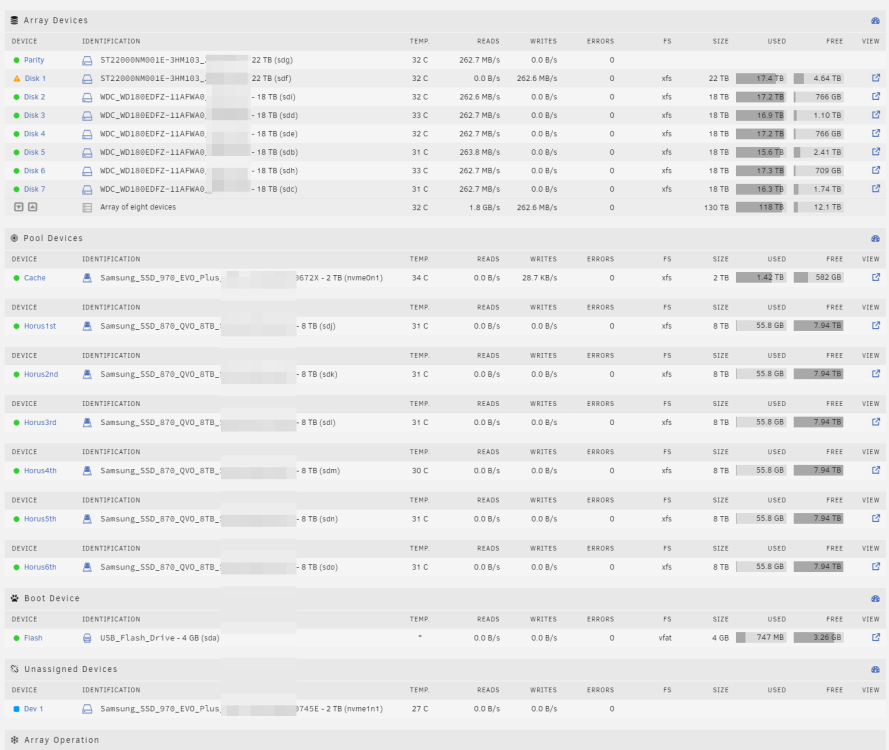The width and height of the screenshot is (889, 750).
Task: Click the Flash free space bar 3.26 GB
Action: pos(818,637)
